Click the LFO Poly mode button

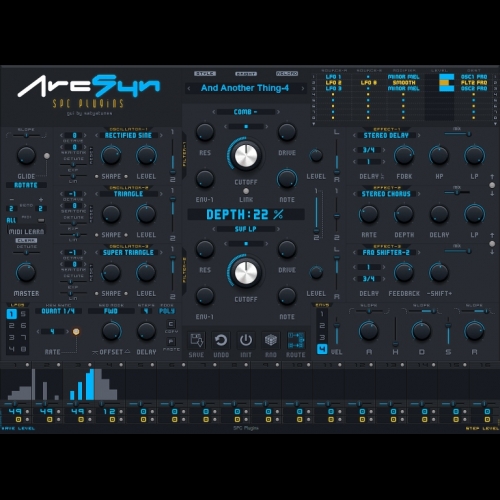167,311
